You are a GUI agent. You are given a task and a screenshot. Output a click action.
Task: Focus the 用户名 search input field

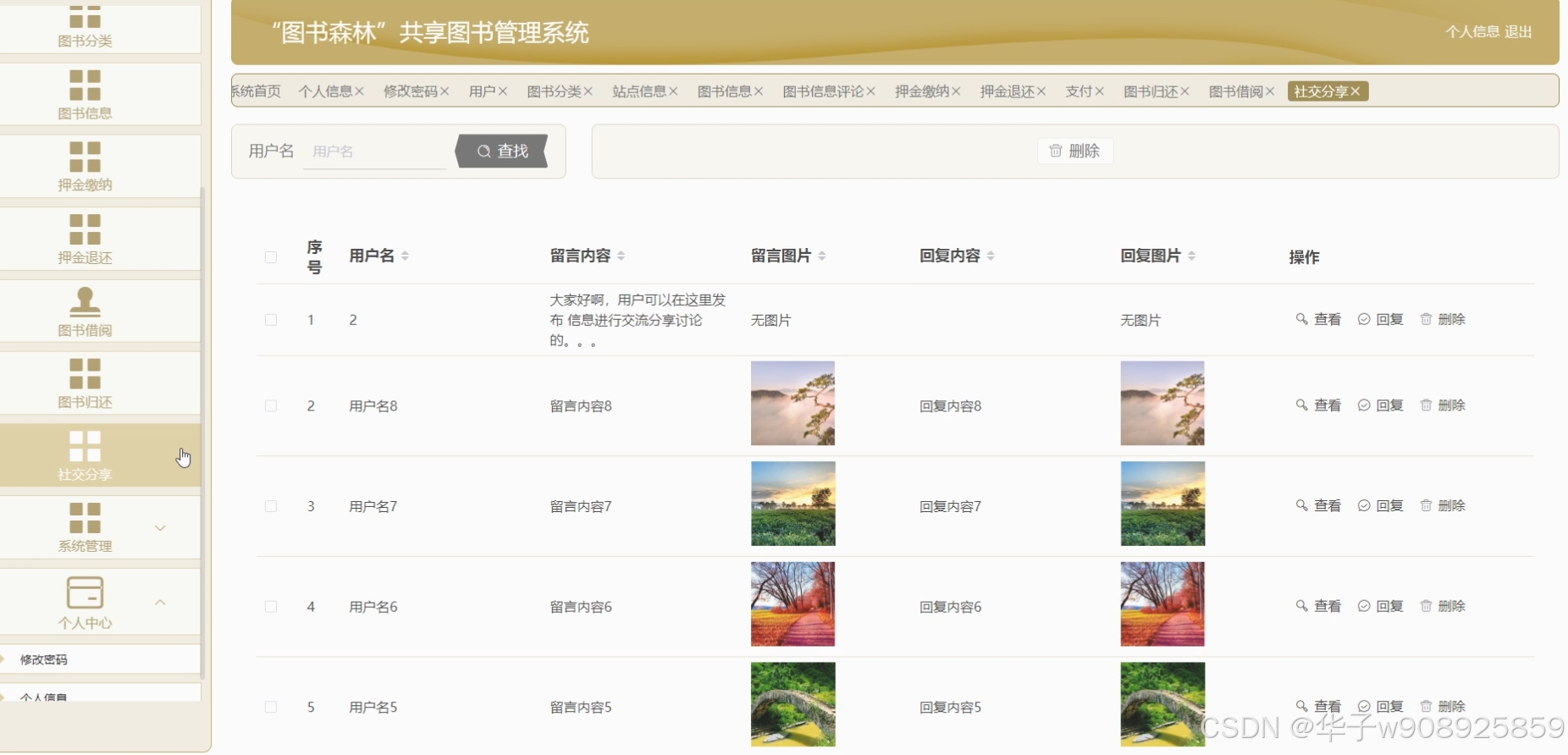pos(373,152)
